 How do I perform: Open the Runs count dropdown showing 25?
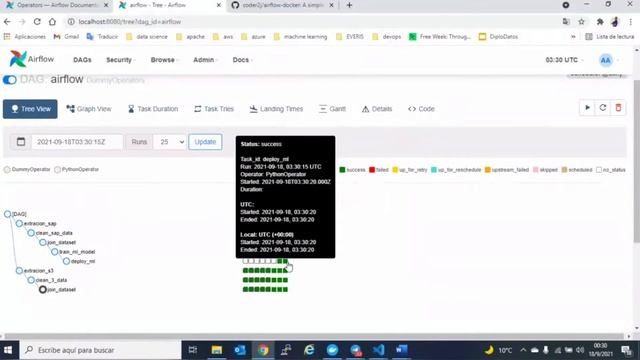point(170,142)
